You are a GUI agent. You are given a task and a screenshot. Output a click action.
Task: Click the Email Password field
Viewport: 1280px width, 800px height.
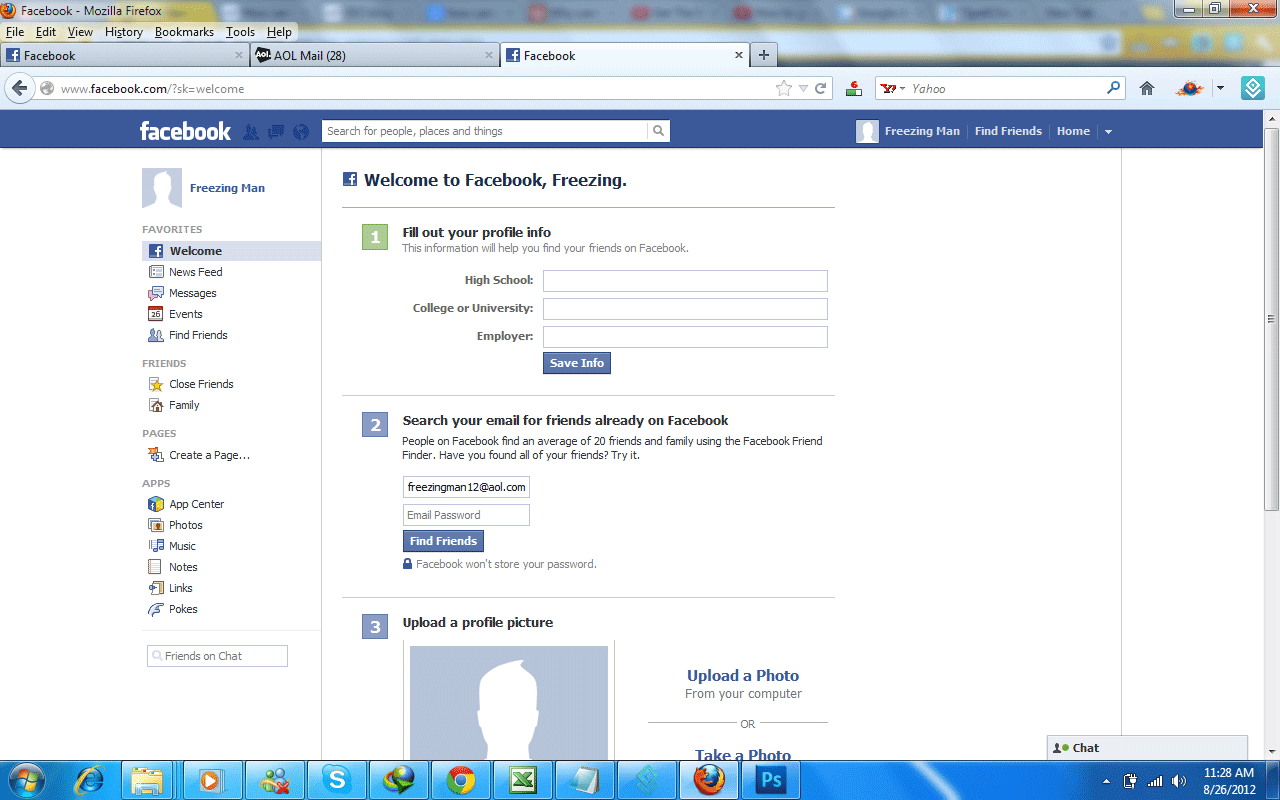point(466,514)
